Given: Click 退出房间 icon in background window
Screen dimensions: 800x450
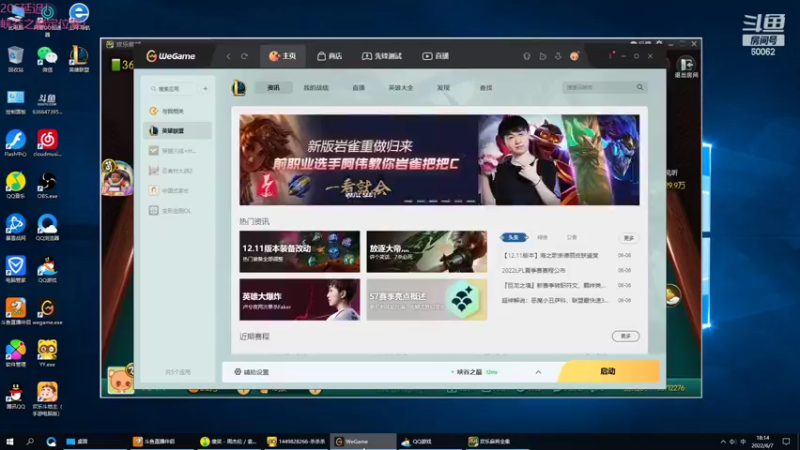Looking at the screenshot, I should [x=686, y=67].
